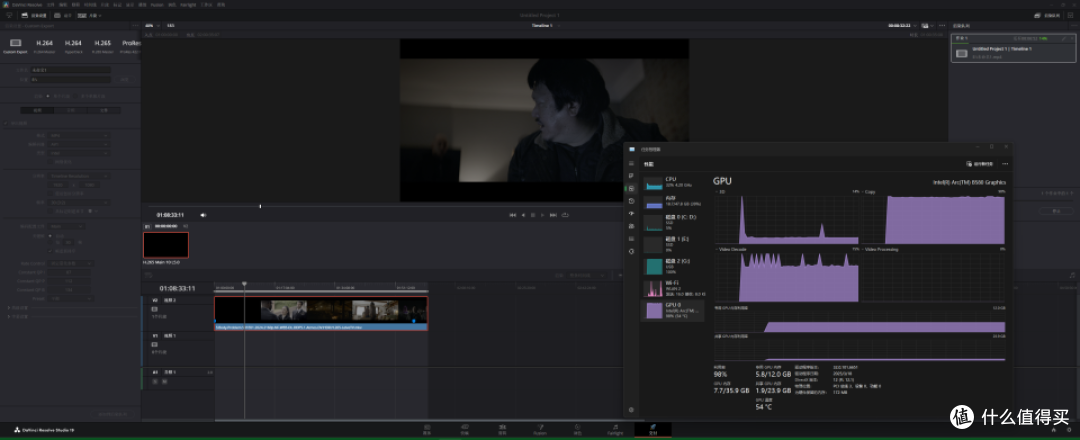Open the Video Decode graph dropdown

(730, 249)
